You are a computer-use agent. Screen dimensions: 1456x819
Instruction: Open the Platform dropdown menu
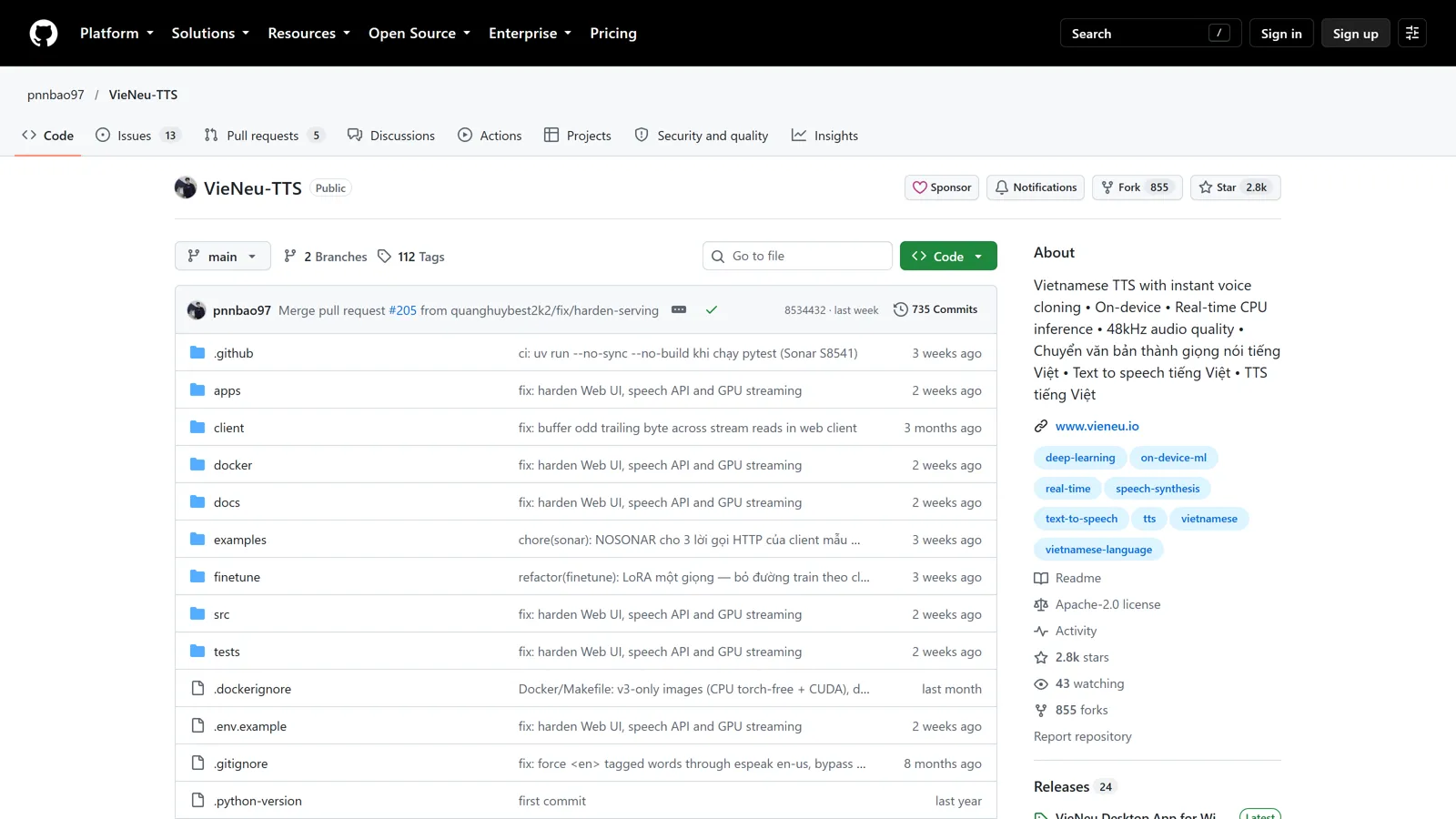coord(116,34)
